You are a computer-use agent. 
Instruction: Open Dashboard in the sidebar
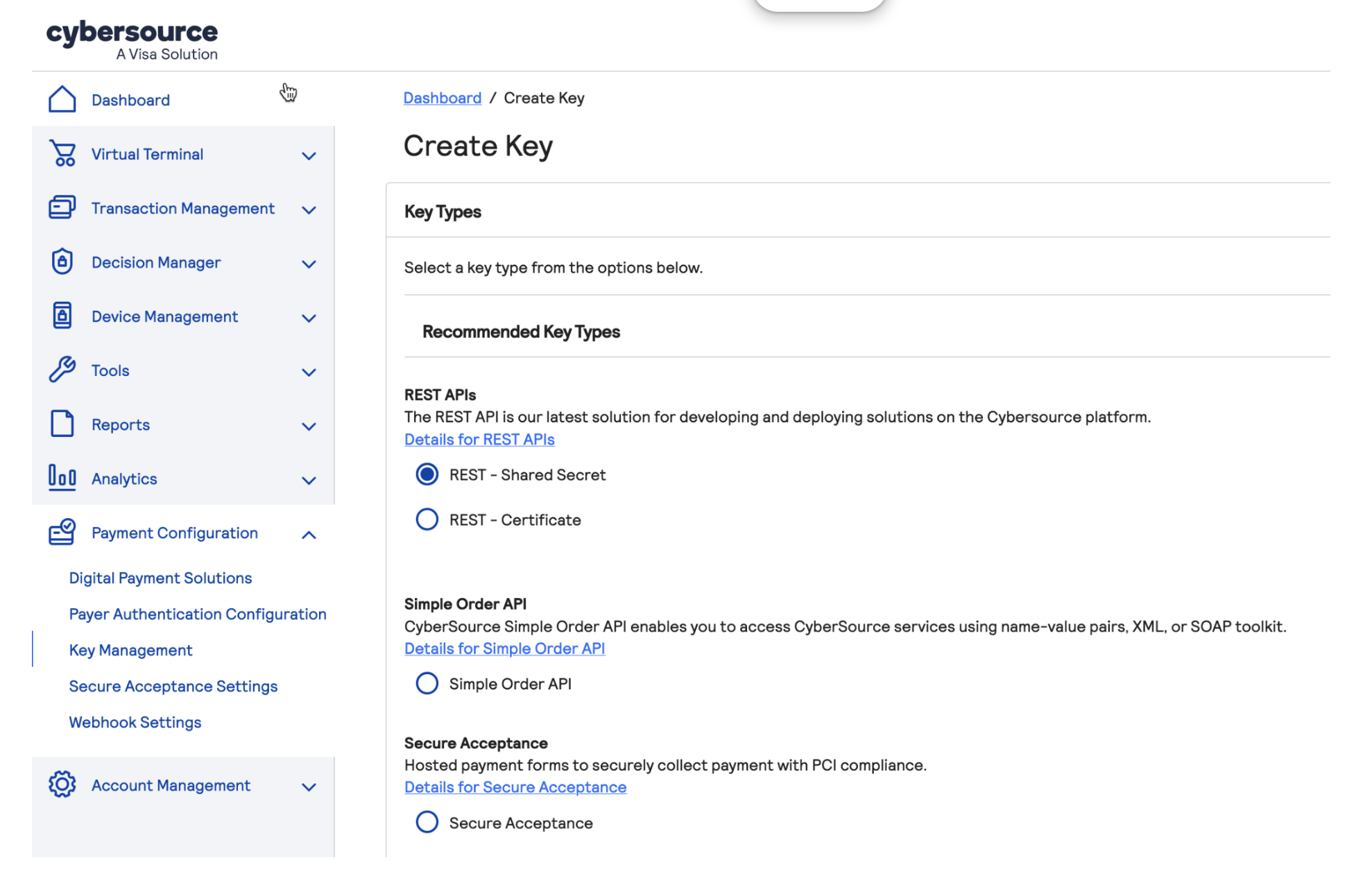(x=130, y=100)
